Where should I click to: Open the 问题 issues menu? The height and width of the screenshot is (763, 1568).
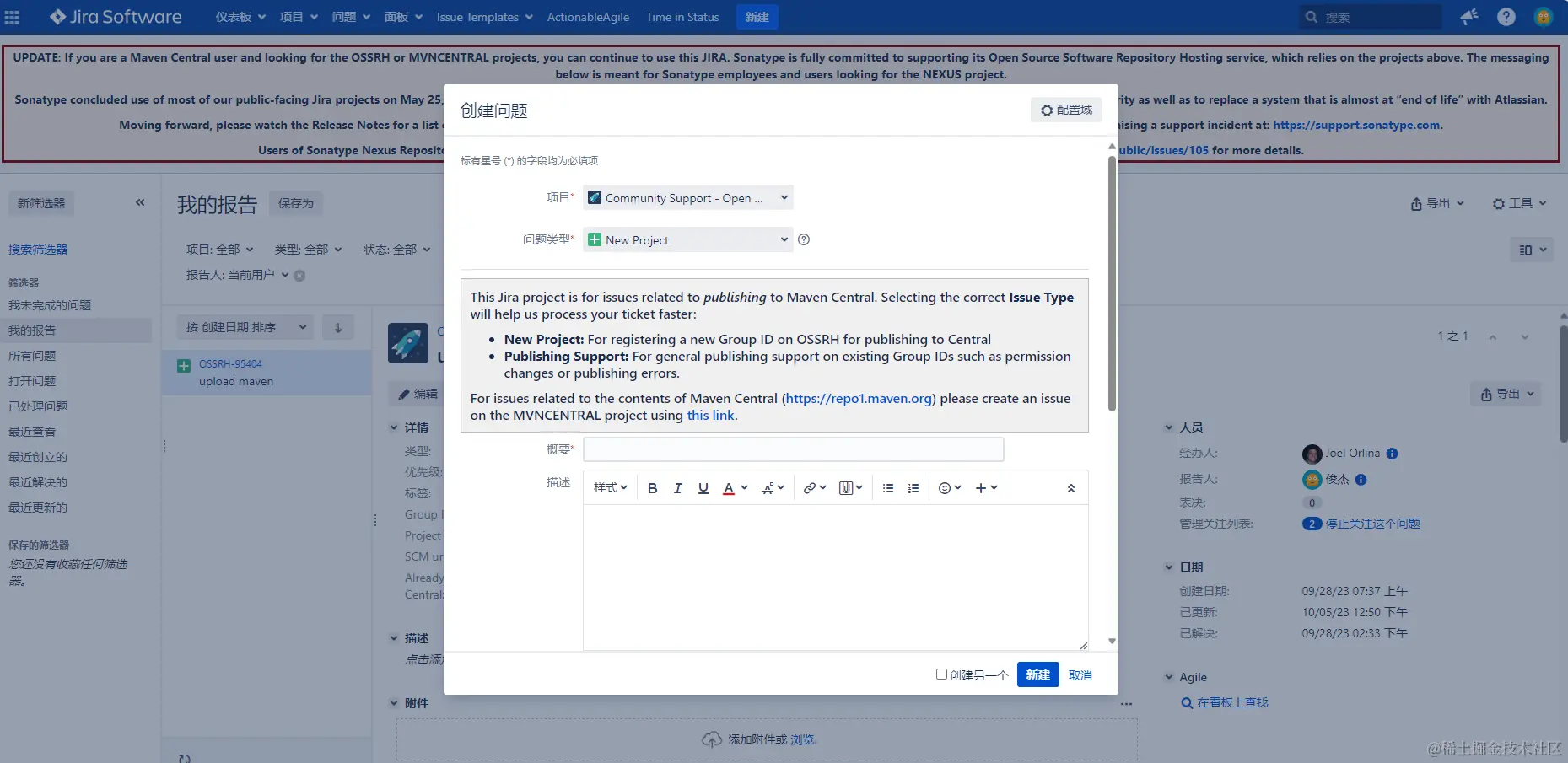tap(351, 17)
